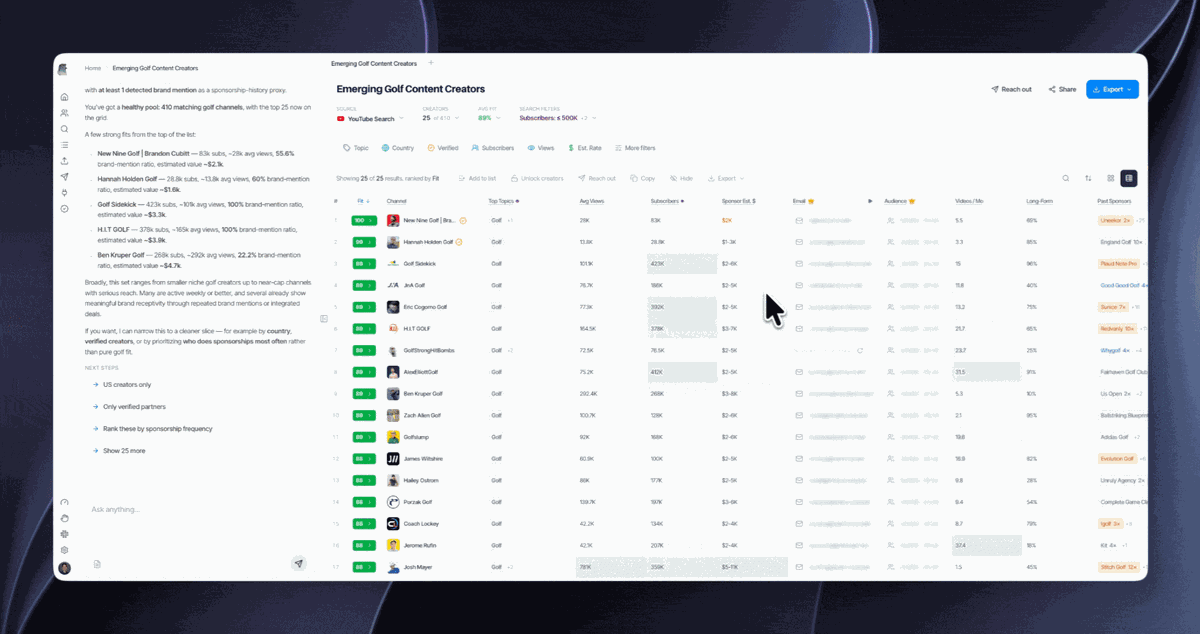Click the user avatar at the sidebar bottom
This screenshot has height=634, width=1200.
[64, 568]
